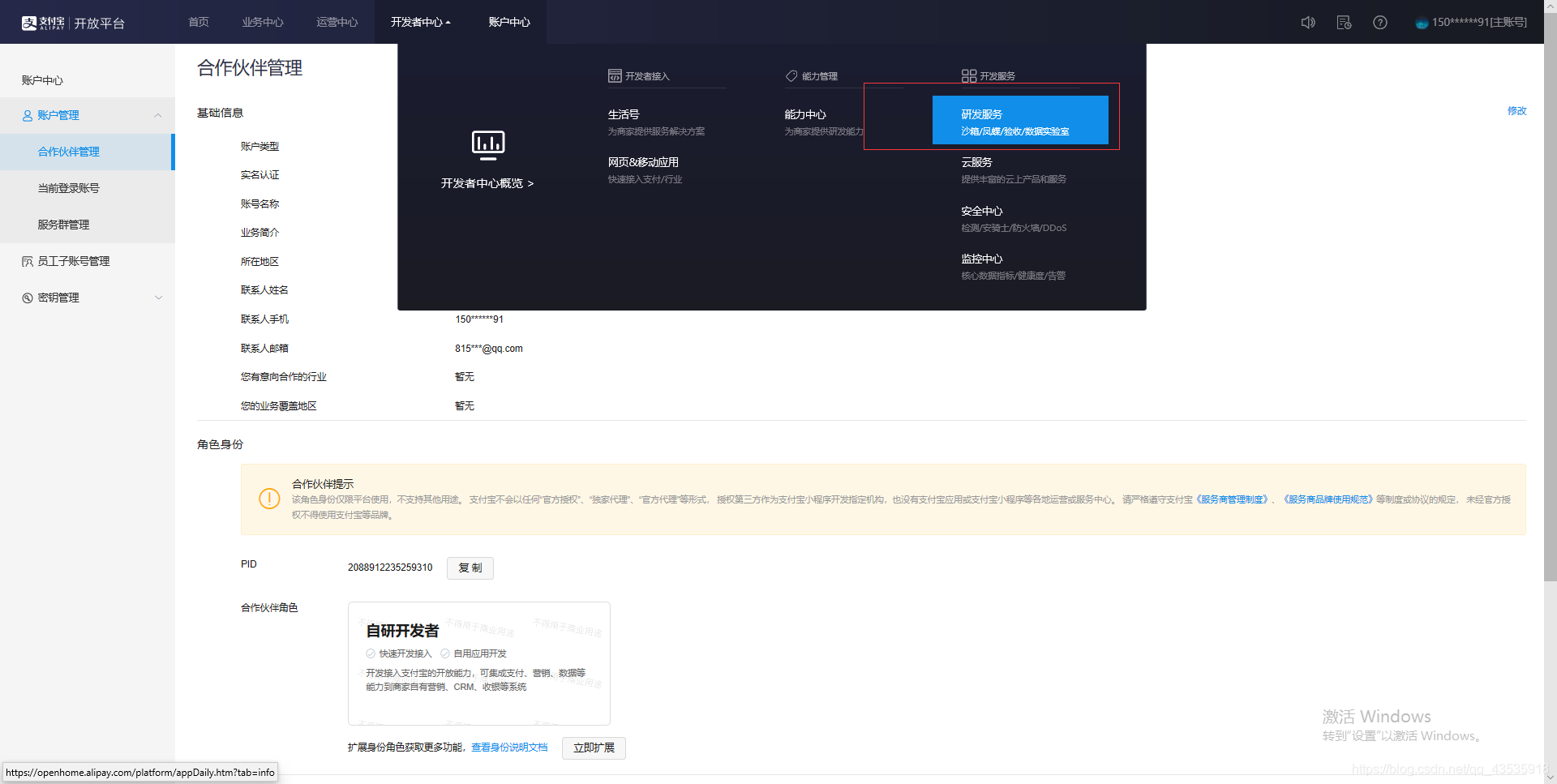Copy the PID with 复制 button
Screen dimensions: 1557x784
tap(470, 568)
